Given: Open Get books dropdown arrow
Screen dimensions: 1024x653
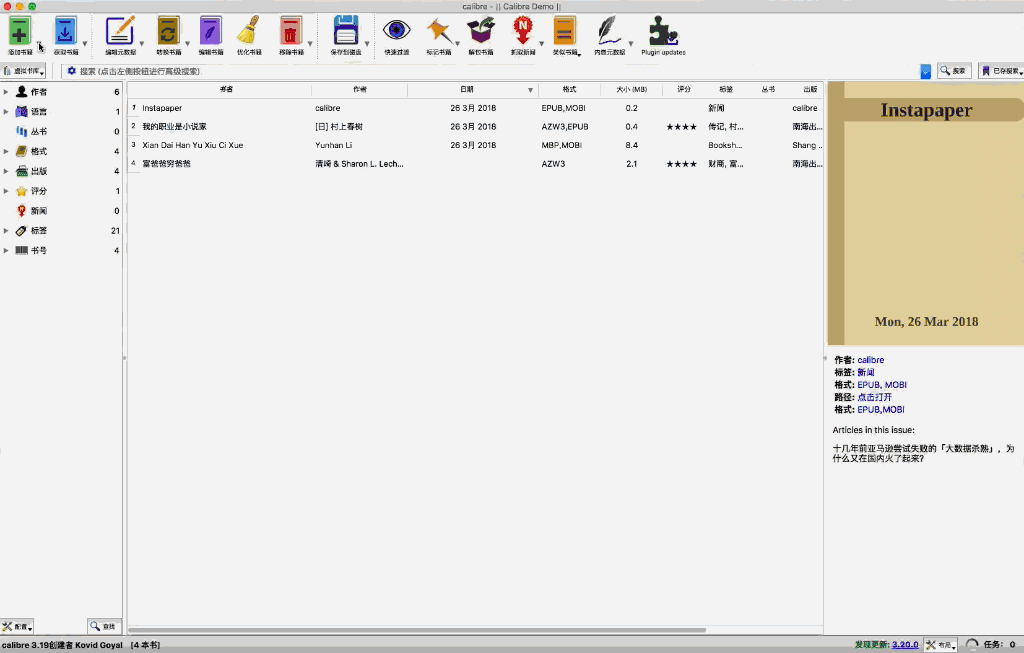Looking at the screenshot, I should pos(85,44).
